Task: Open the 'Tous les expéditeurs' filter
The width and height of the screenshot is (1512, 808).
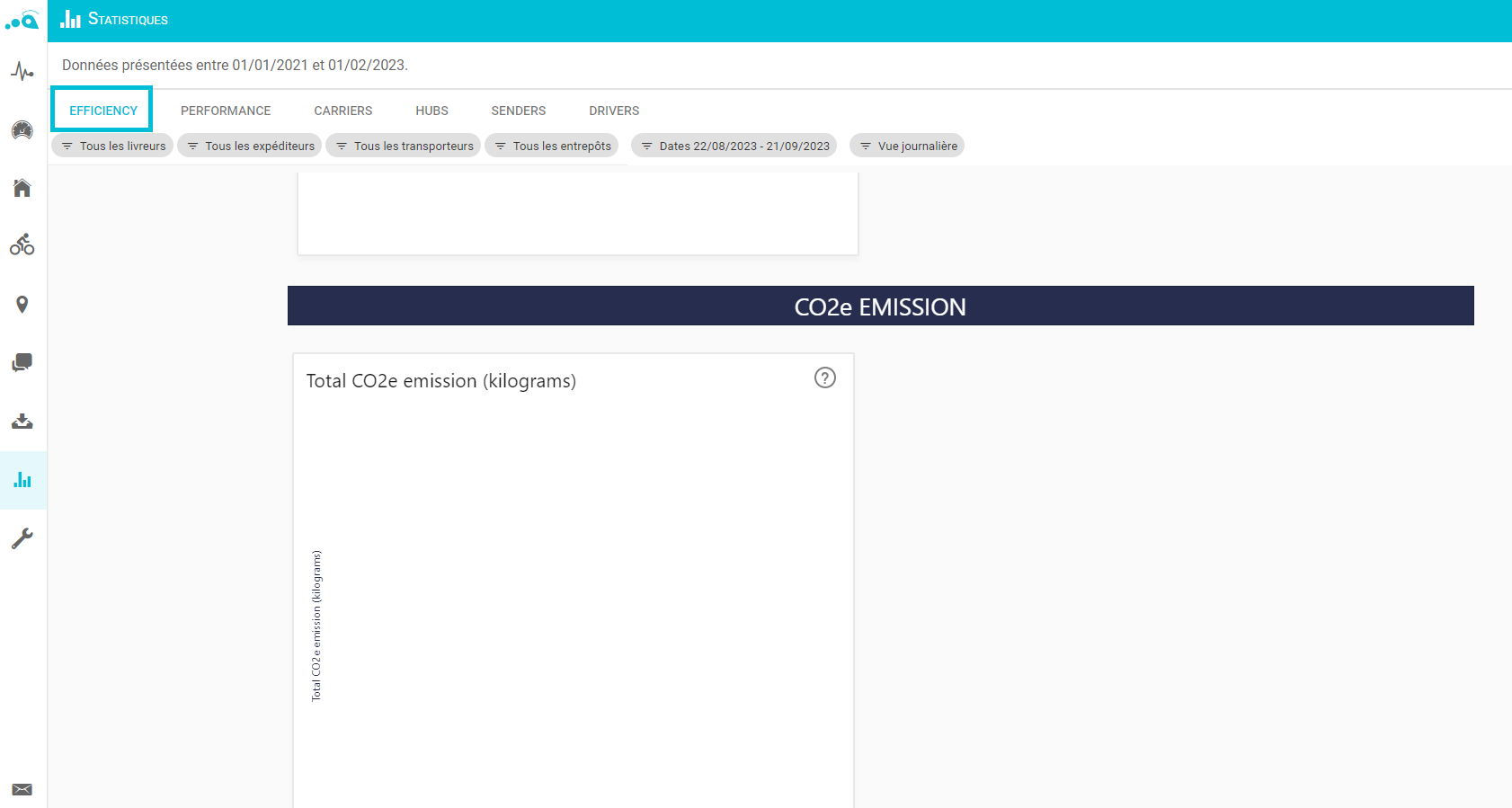Action: pos(249,146)
